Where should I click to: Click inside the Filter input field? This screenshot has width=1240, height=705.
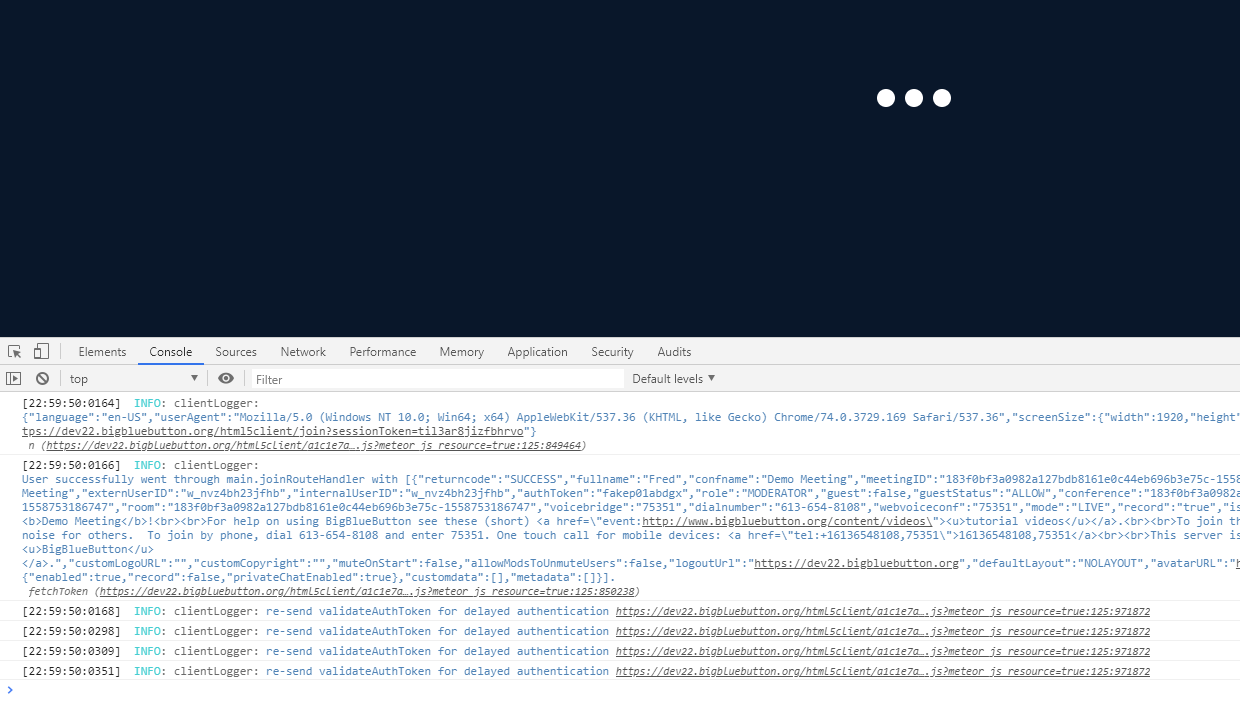435,378
